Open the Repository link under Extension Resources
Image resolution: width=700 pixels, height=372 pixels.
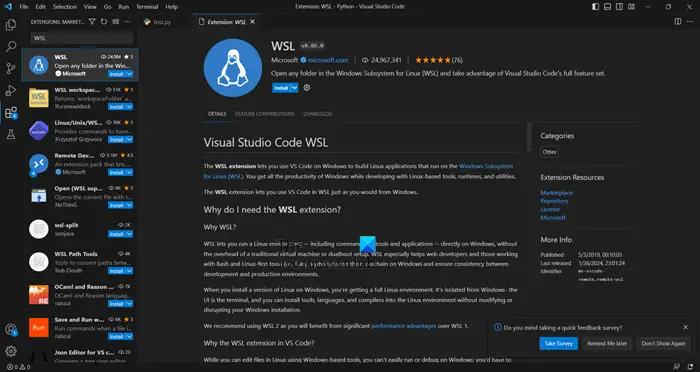coord(554,201)
